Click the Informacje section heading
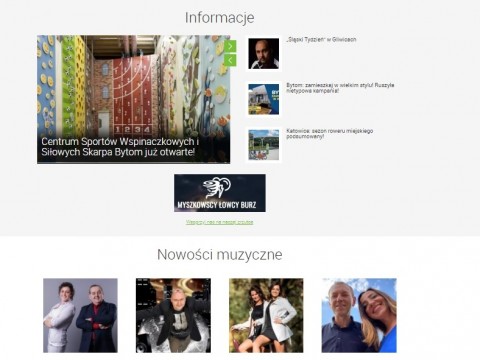 (x=220, y=18)
